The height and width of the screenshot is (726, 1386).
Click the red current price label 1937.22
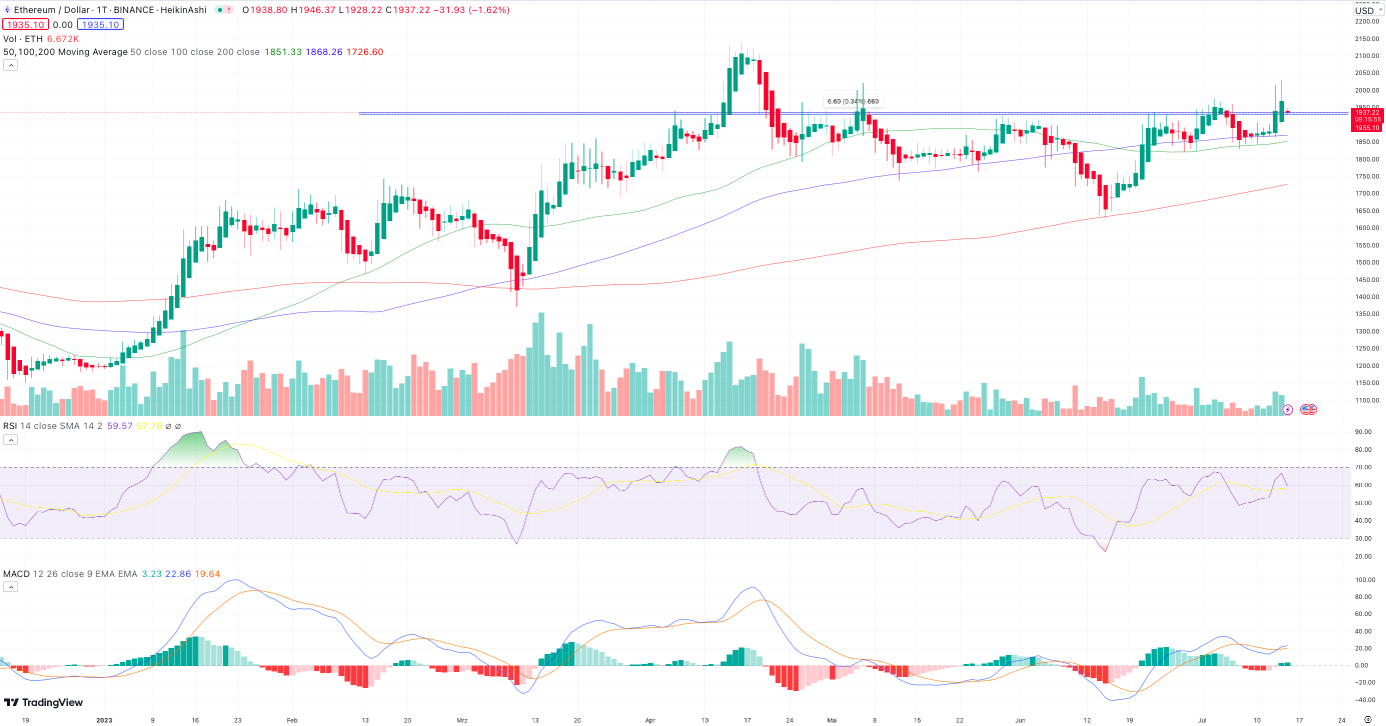(1365, 113)
